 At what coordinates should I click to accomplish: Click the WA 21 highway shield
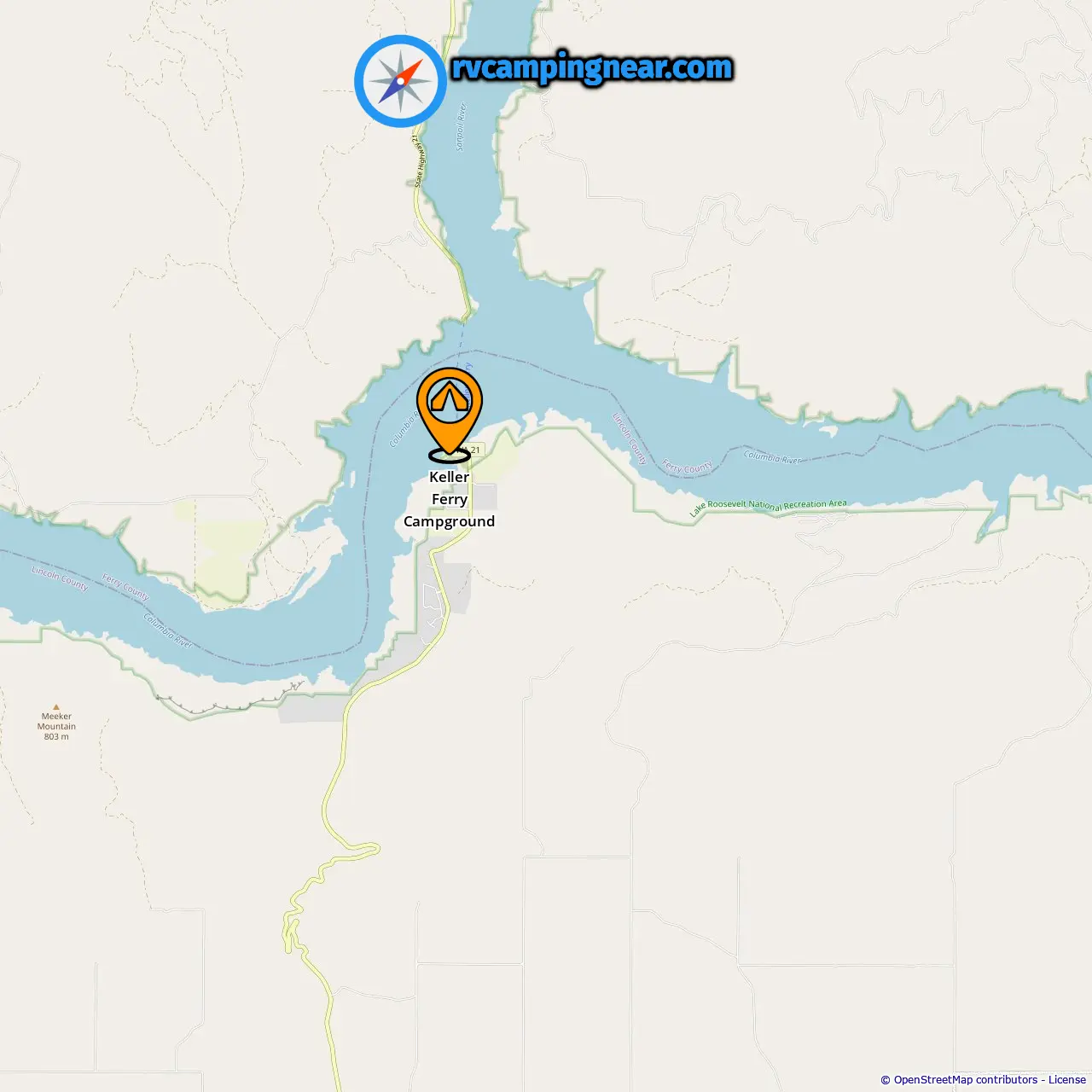point(474,450)
